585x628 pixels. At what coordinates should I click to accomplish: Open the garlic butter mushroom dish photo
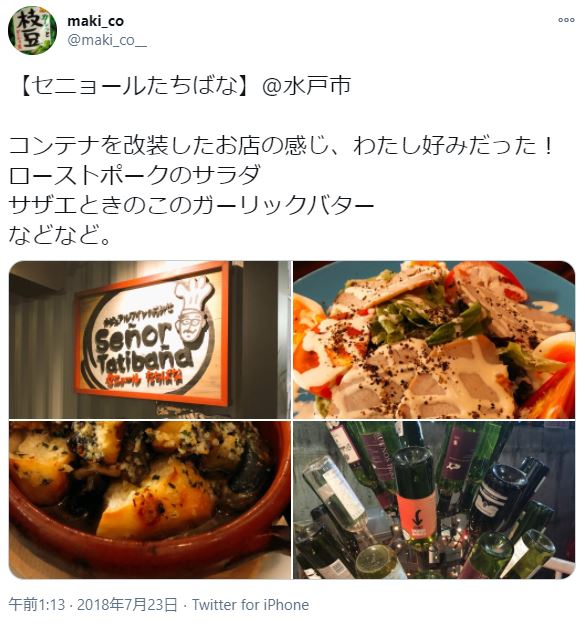click(150, 500)
